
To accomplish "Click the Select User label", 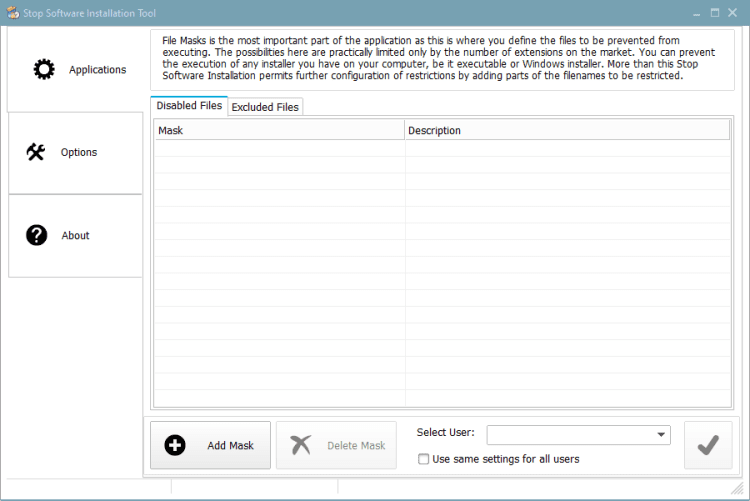I will [445, 432].
